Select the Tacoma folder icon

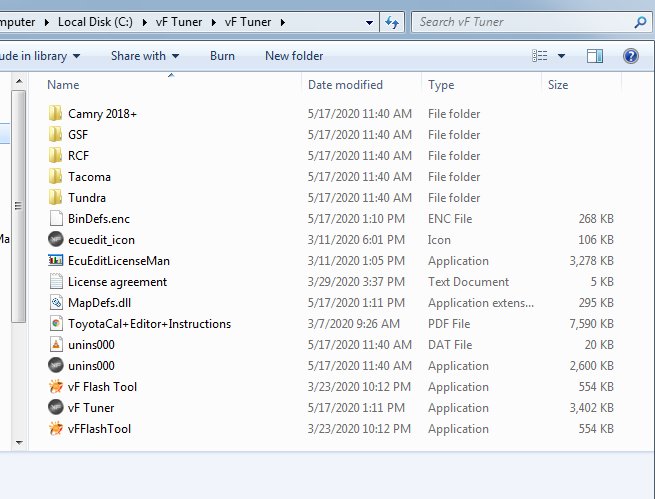(56, 177)
